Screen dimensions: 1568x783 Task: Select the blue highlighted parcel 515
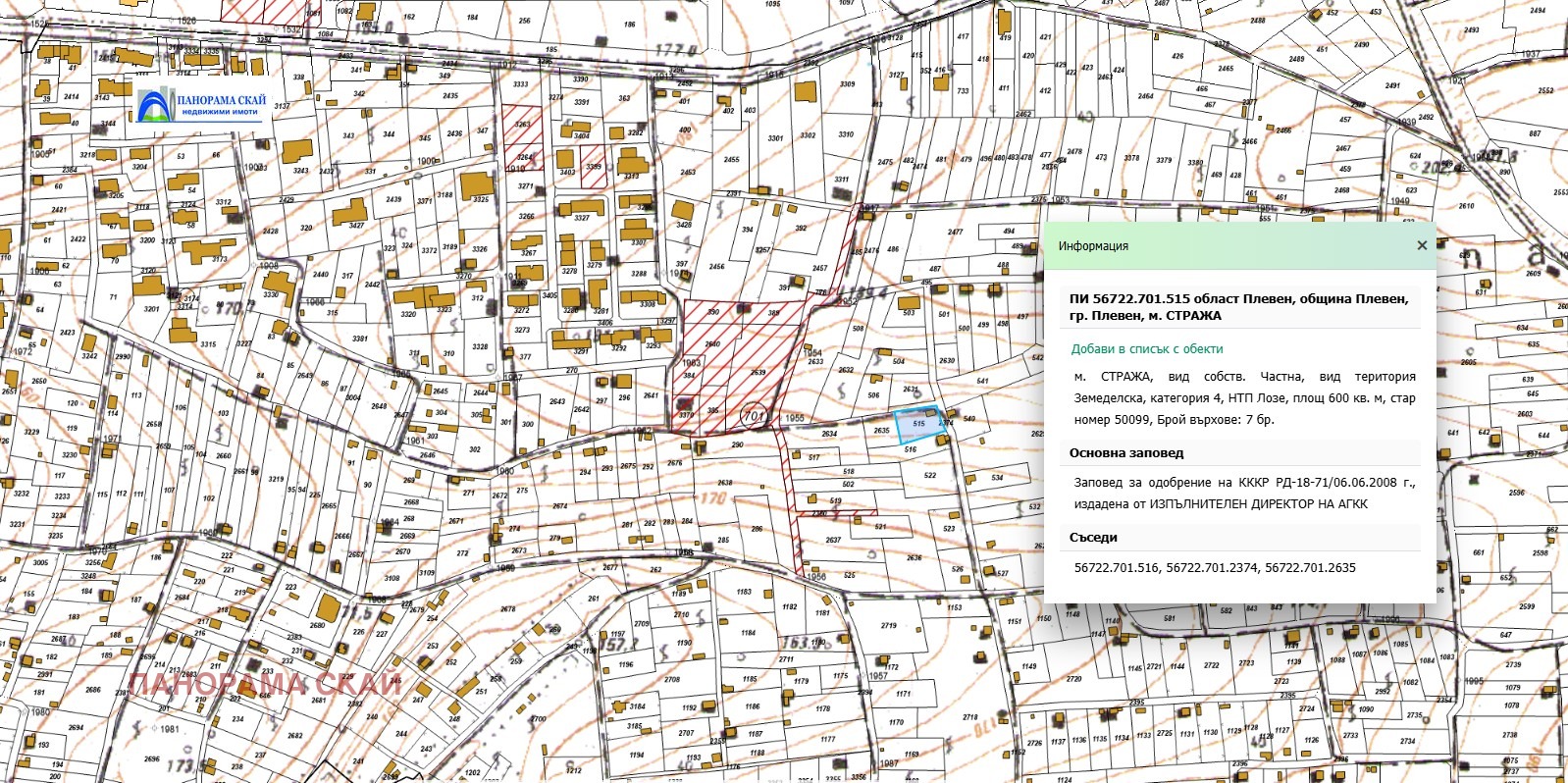pos(916,423)
